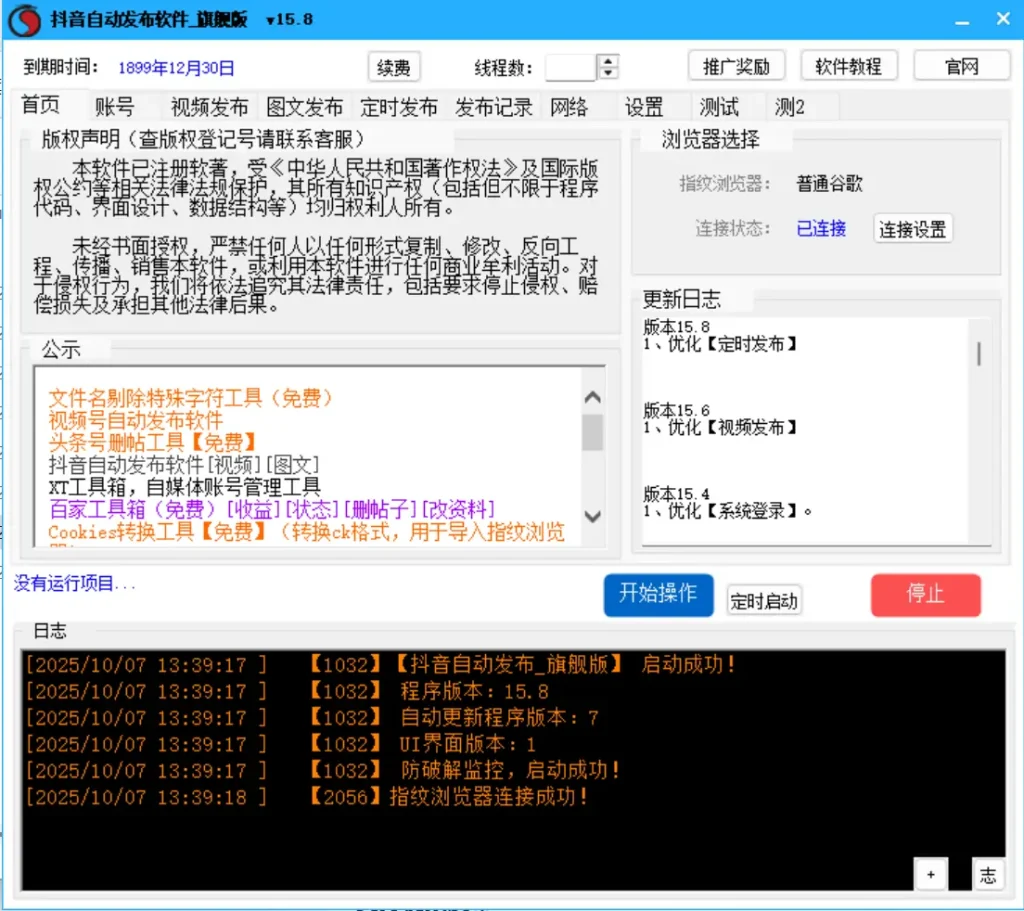The height and width of the screenshot is (911, 1024).
Task: Open the 视频号自动发布软件 announcement link
Action: (x=136, y=420)
